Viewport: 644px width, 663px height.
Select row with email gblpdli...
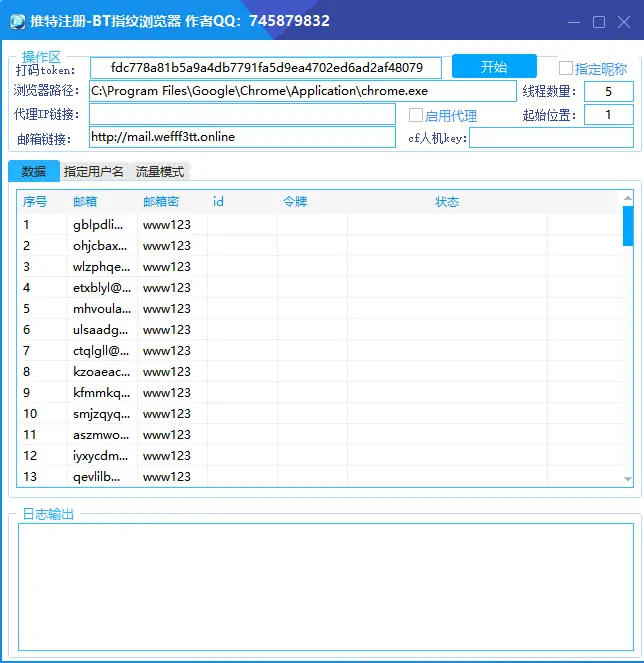pyautogui.click(x=321, y=225)
